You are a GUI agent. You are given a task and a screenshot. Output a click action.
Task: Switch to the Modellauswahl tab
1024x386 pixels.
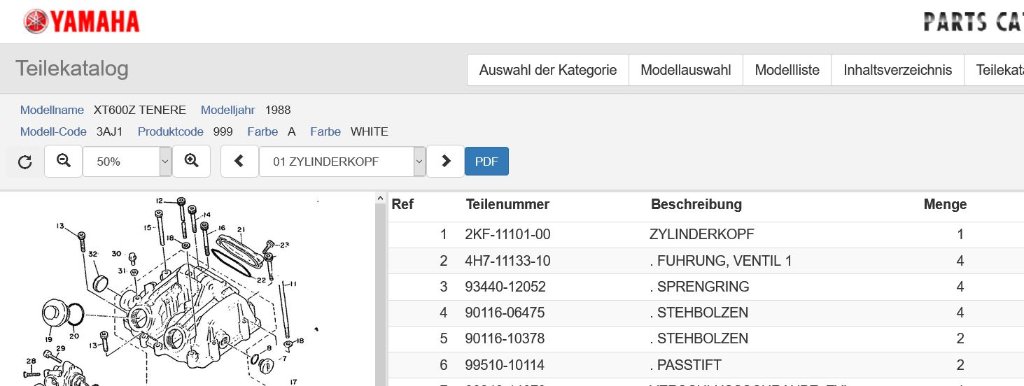pyautogui.click(x=686, y=70)
